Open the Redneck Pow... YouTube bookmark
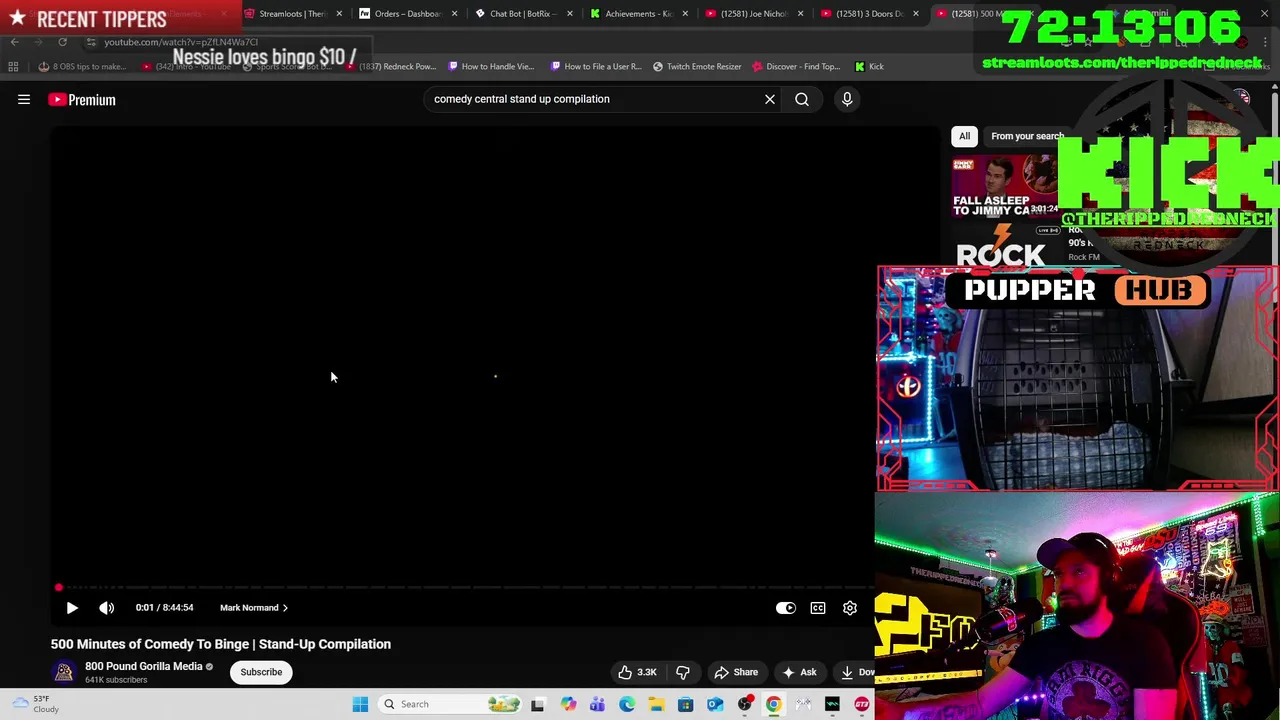Viewport: 1280px width, 720px height. click(391, 66)
